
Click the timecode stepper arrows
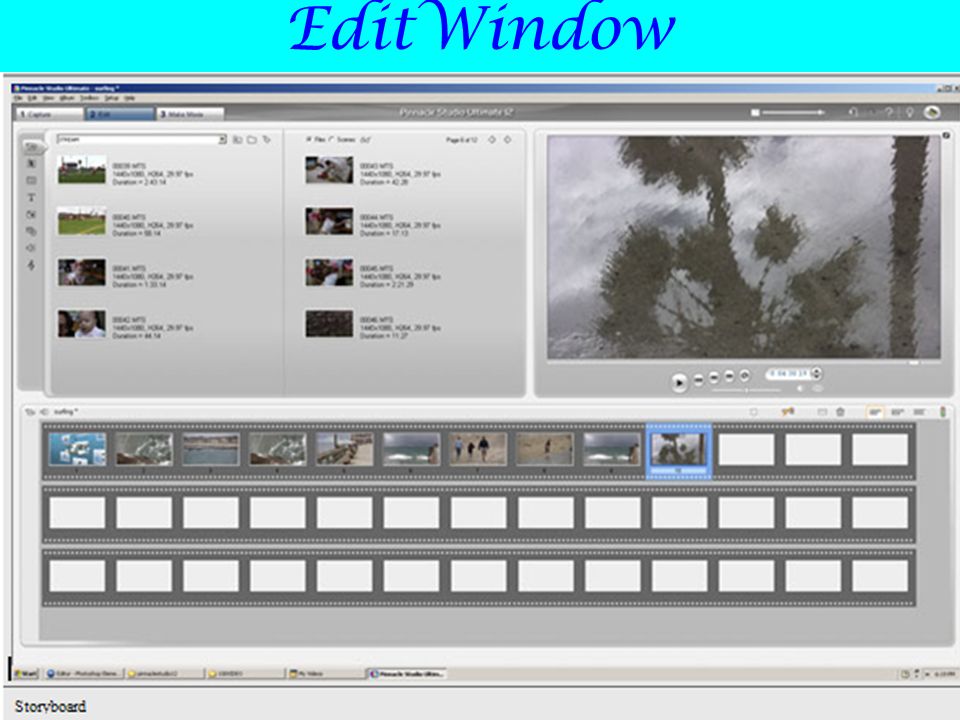click(816, 373)
